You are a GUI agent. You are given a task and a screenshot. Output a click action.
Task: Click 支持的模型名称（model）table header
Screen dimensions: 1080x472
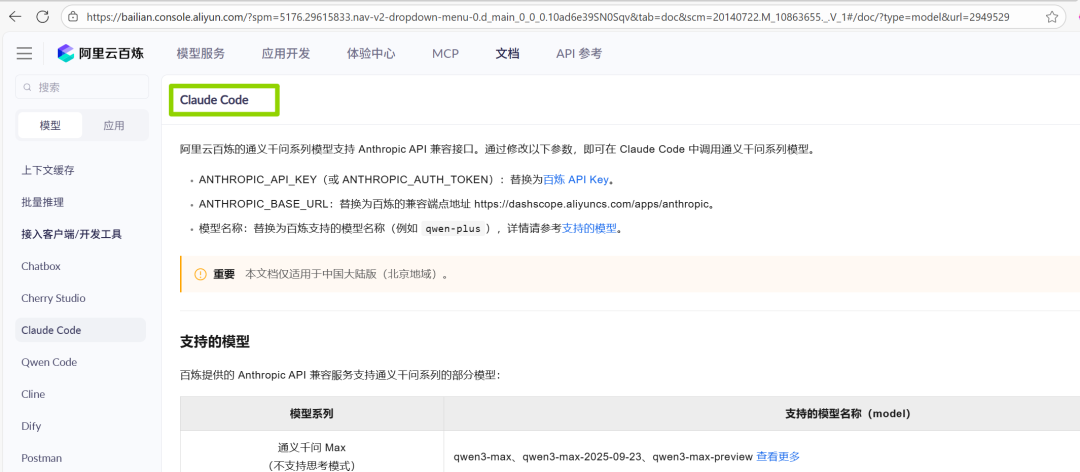coord(847,413)
